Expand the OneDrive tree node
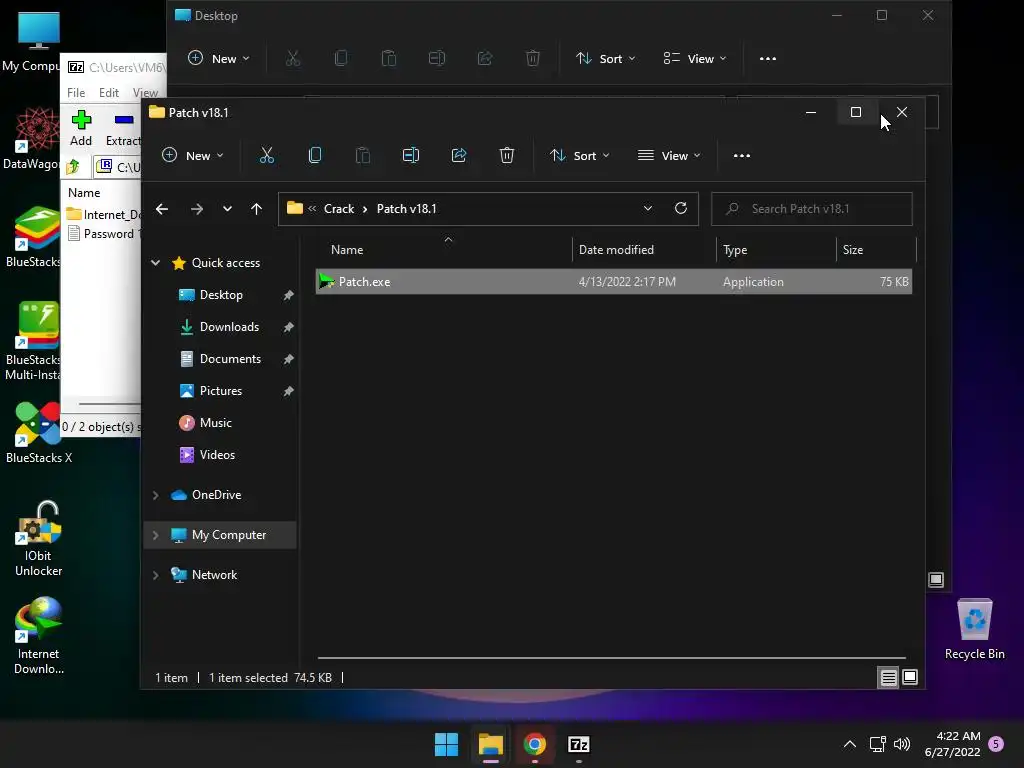1024x768 pixels. point(155,495)
